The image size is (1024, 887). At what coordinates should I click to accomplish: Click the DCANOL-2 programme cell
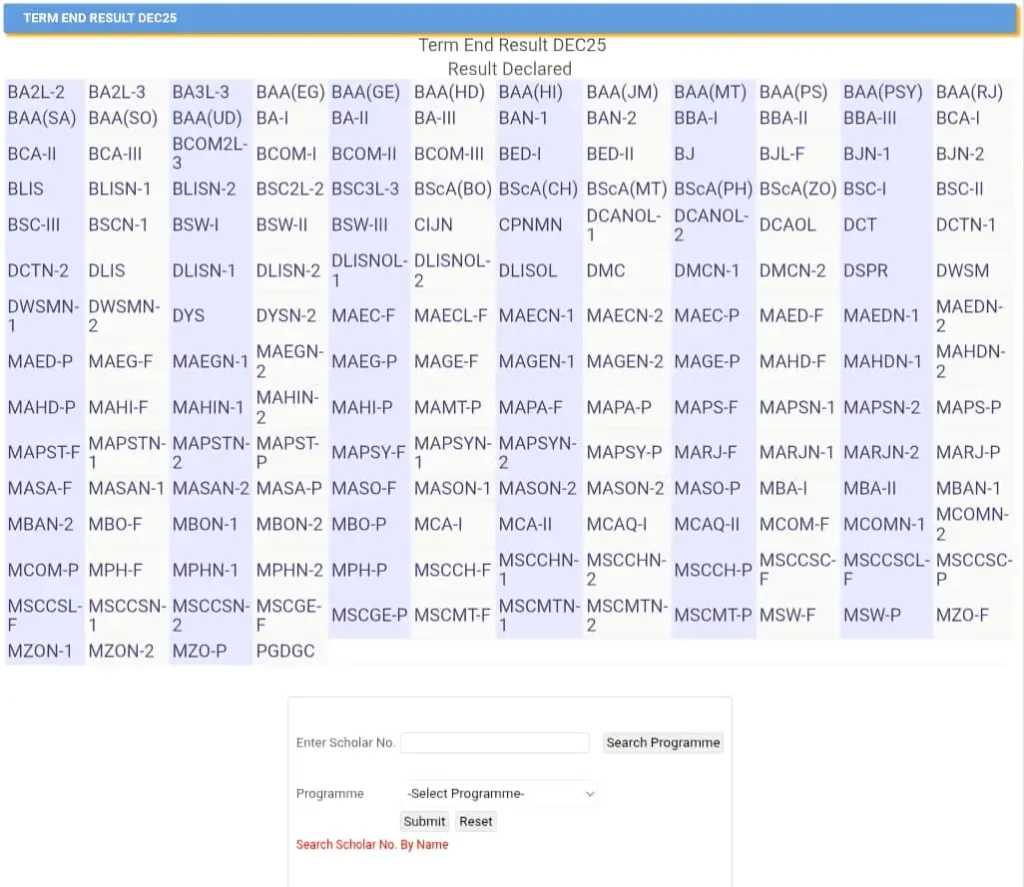point(711,225)
